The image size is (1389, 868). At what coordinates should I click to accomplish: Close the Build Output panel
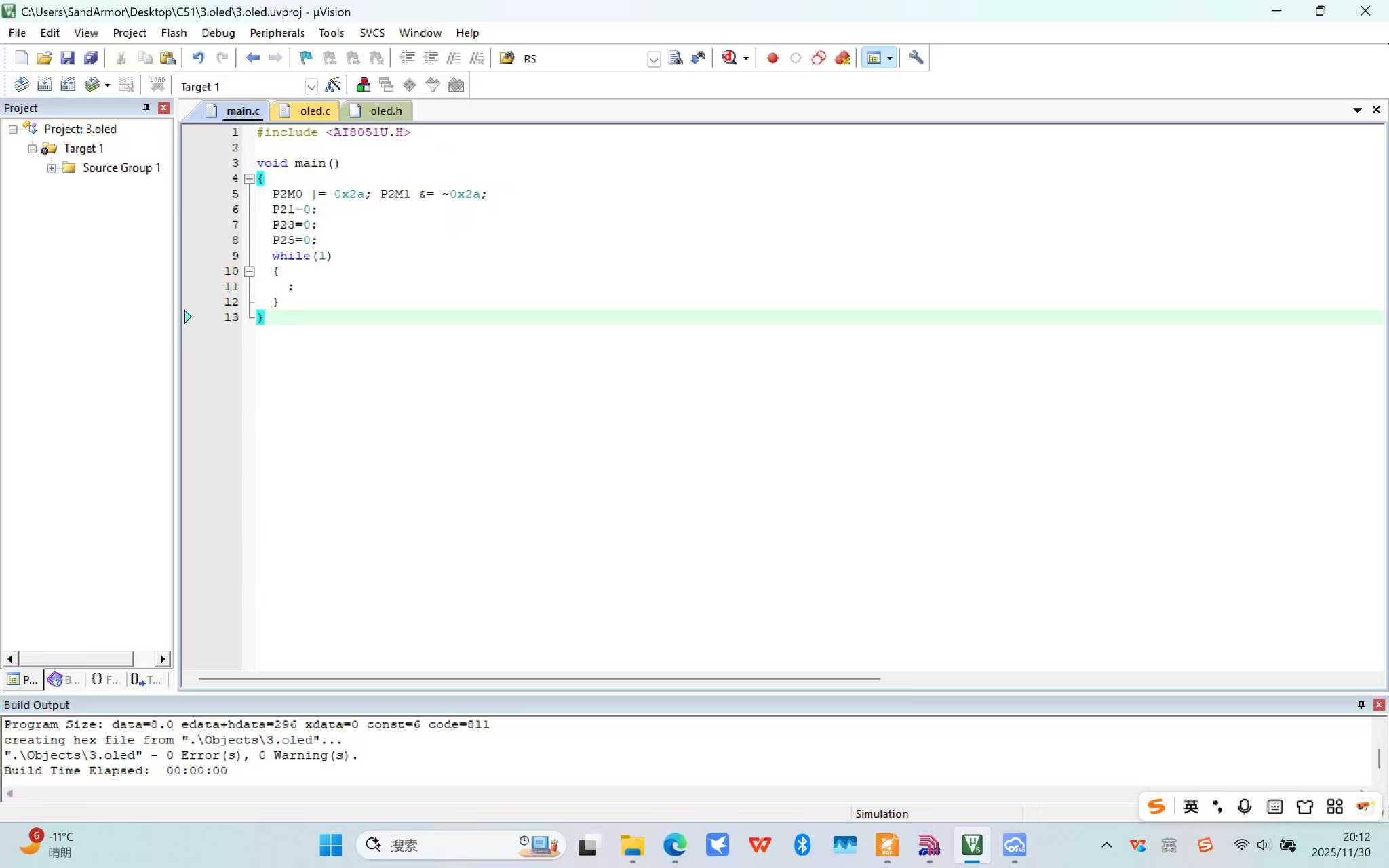pyautogui.click(x=1378, y=705)
